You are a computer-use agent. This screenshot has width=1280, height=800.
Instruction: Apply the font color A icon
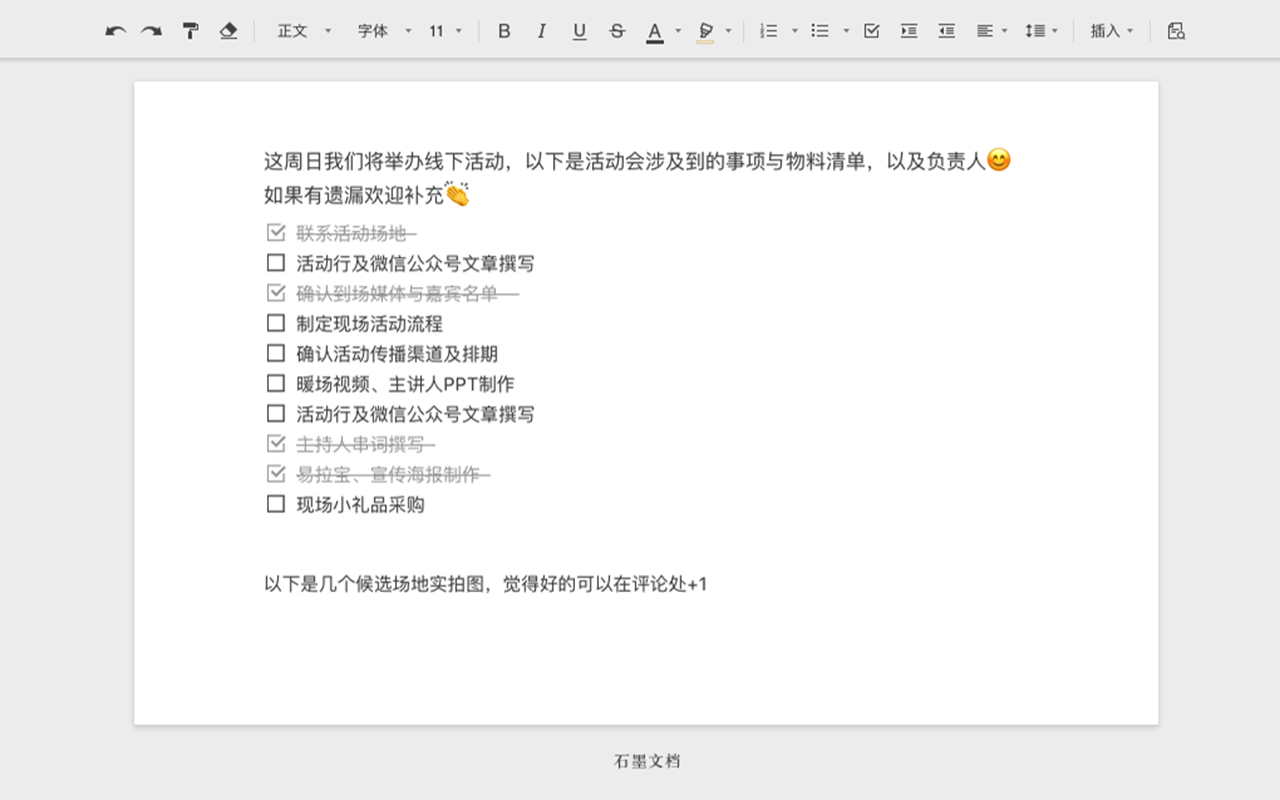[655, 32]
